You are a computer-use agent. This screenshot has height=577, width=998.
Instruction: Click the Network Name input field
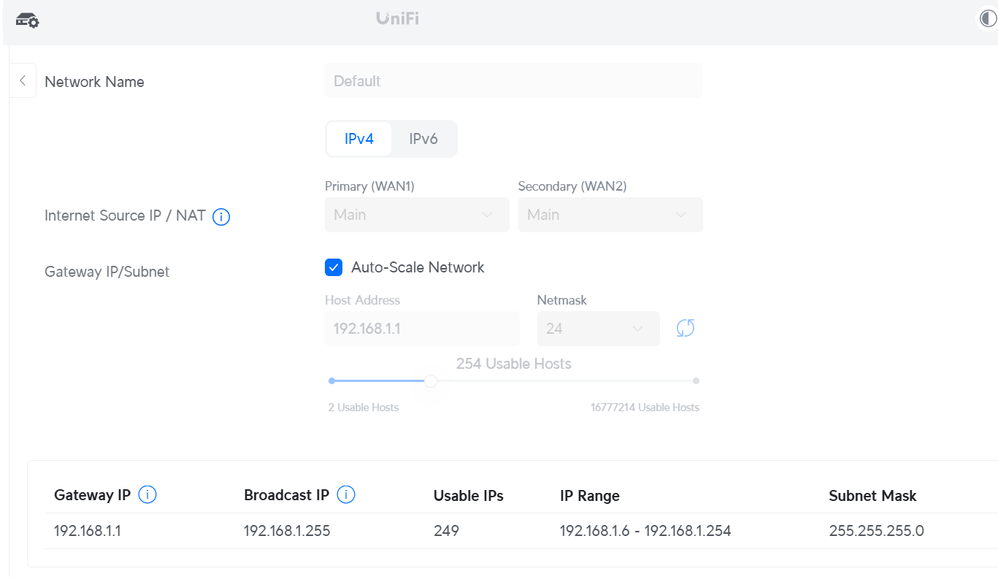pos(513,81)
